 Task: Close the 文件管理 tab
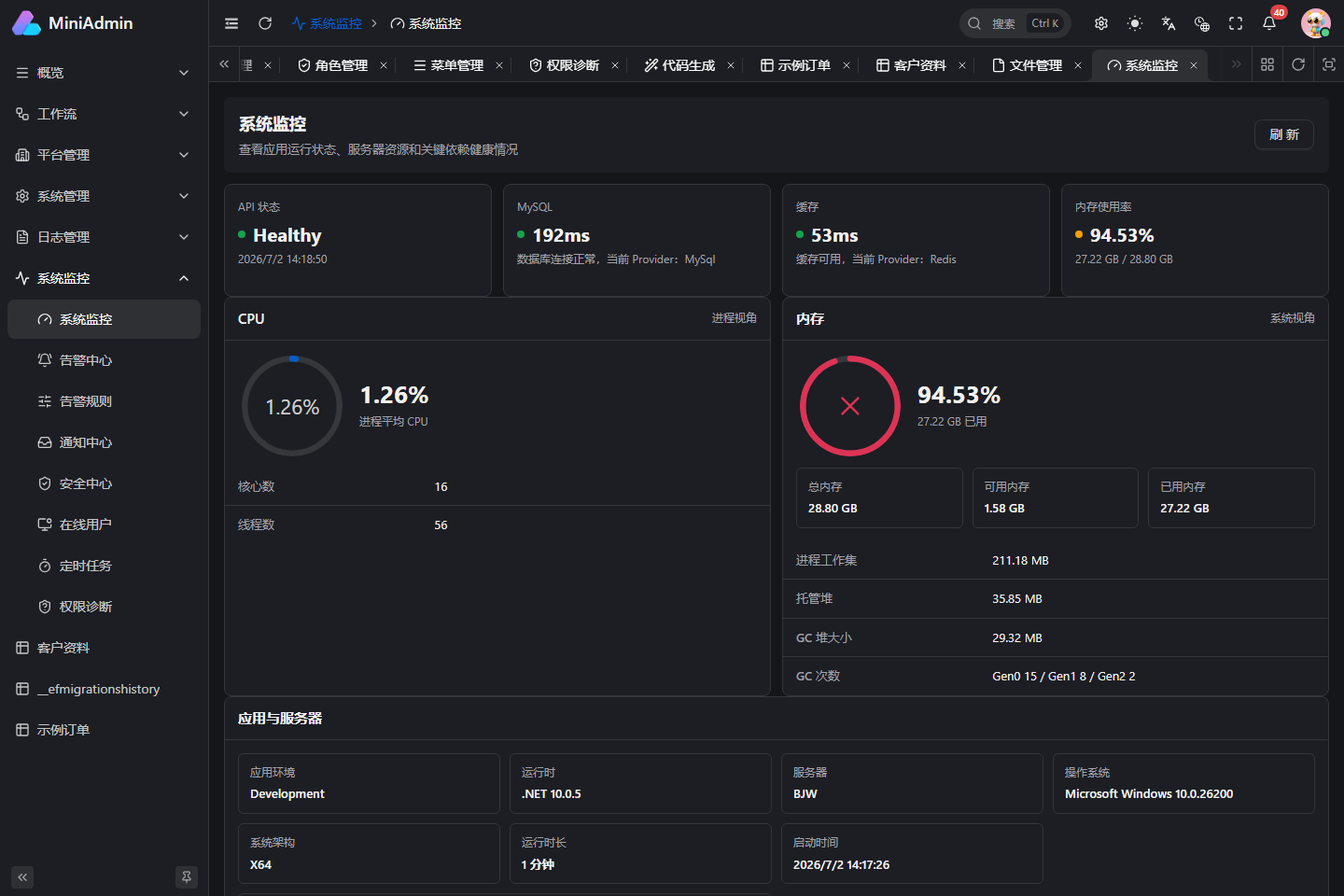1078,65
